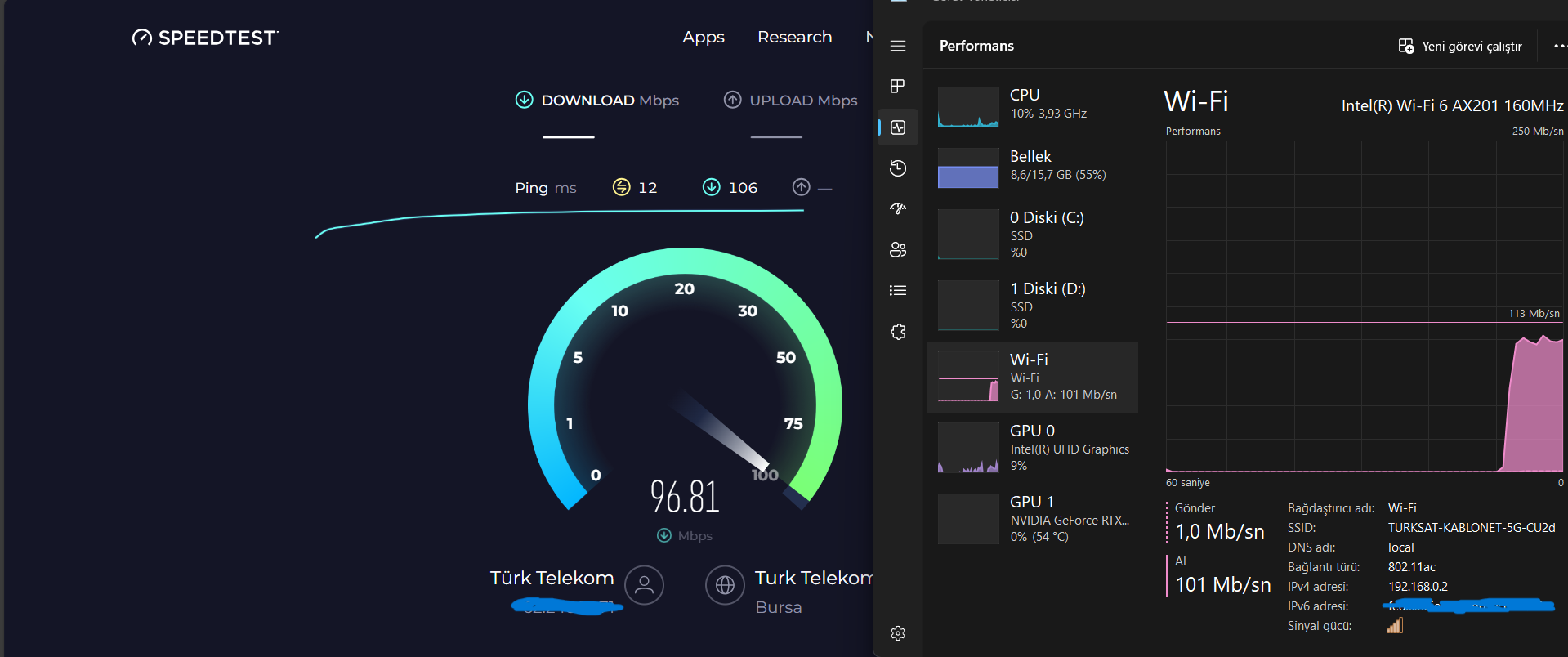Click the Wi-Fi throughput graph
Viewport: 1568px width, 657px height.
[1365, 306]
